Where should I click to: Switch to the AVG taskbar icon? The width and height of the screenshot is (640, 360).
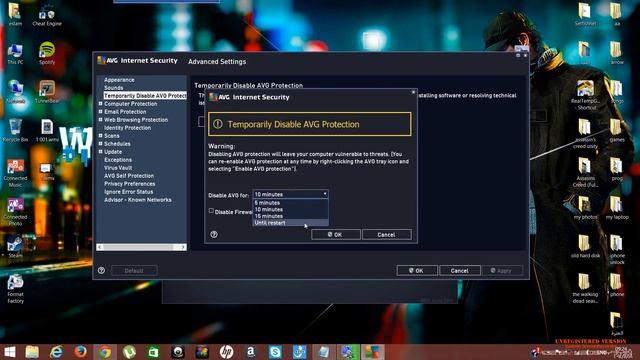click(372, 352)
